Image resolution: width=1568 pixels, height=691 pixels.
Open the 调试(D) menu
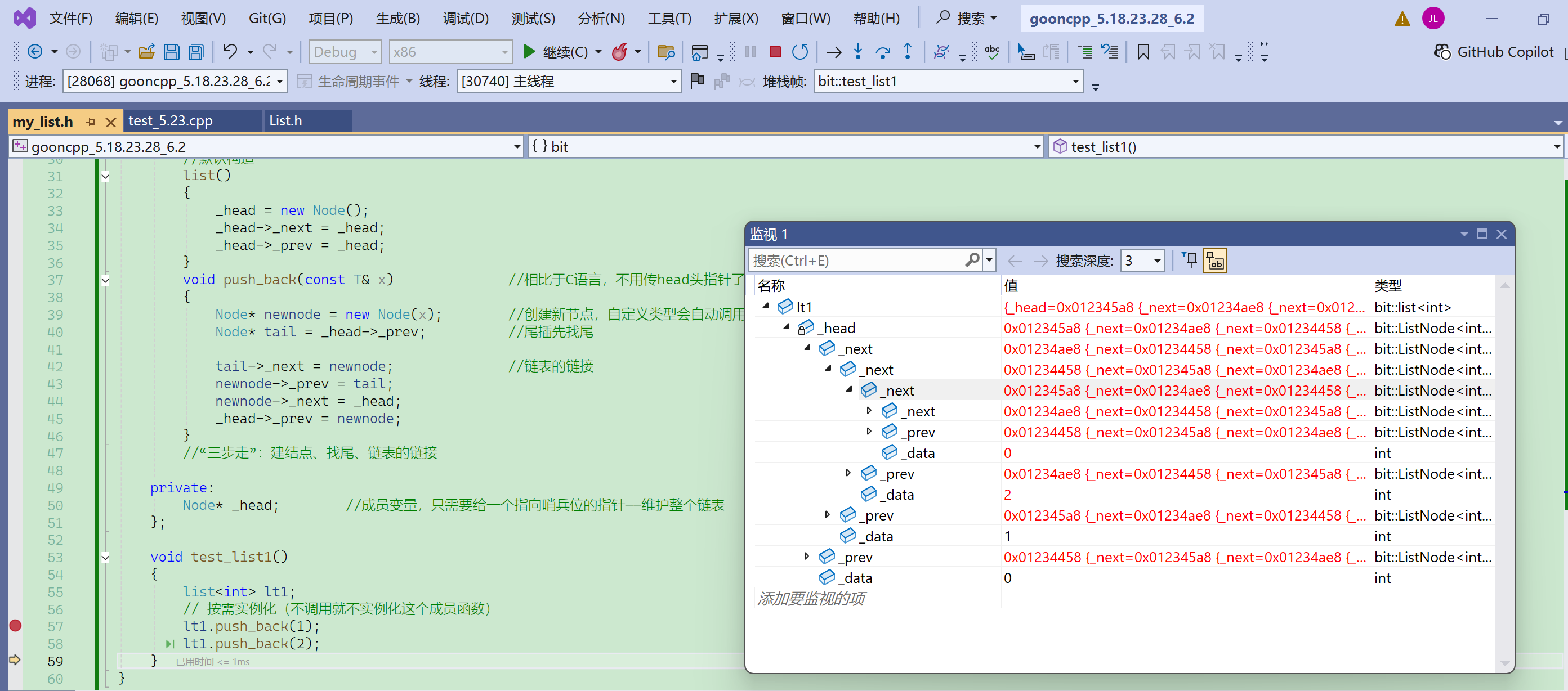point(465,18)
